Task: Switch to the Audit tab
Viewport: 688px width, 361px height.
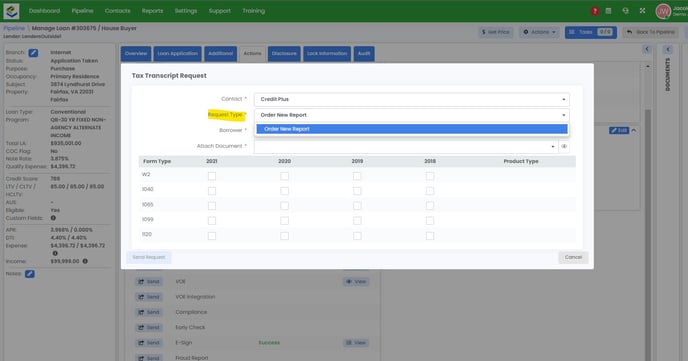Action: (364, 54)
